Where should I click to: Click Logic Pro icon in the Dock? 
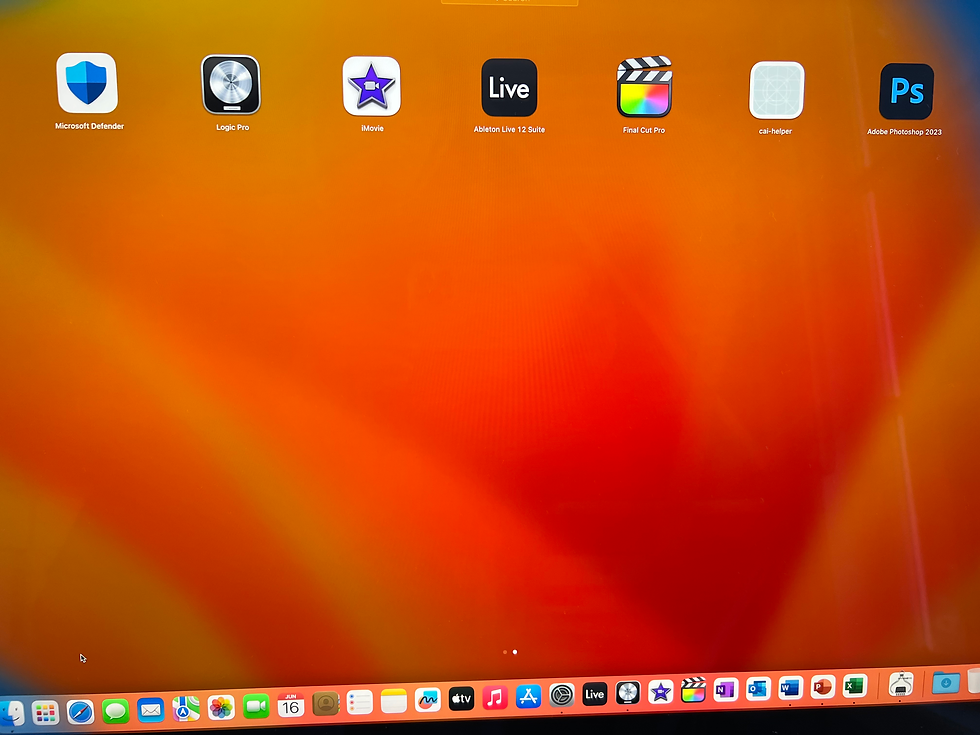point(628,692)
